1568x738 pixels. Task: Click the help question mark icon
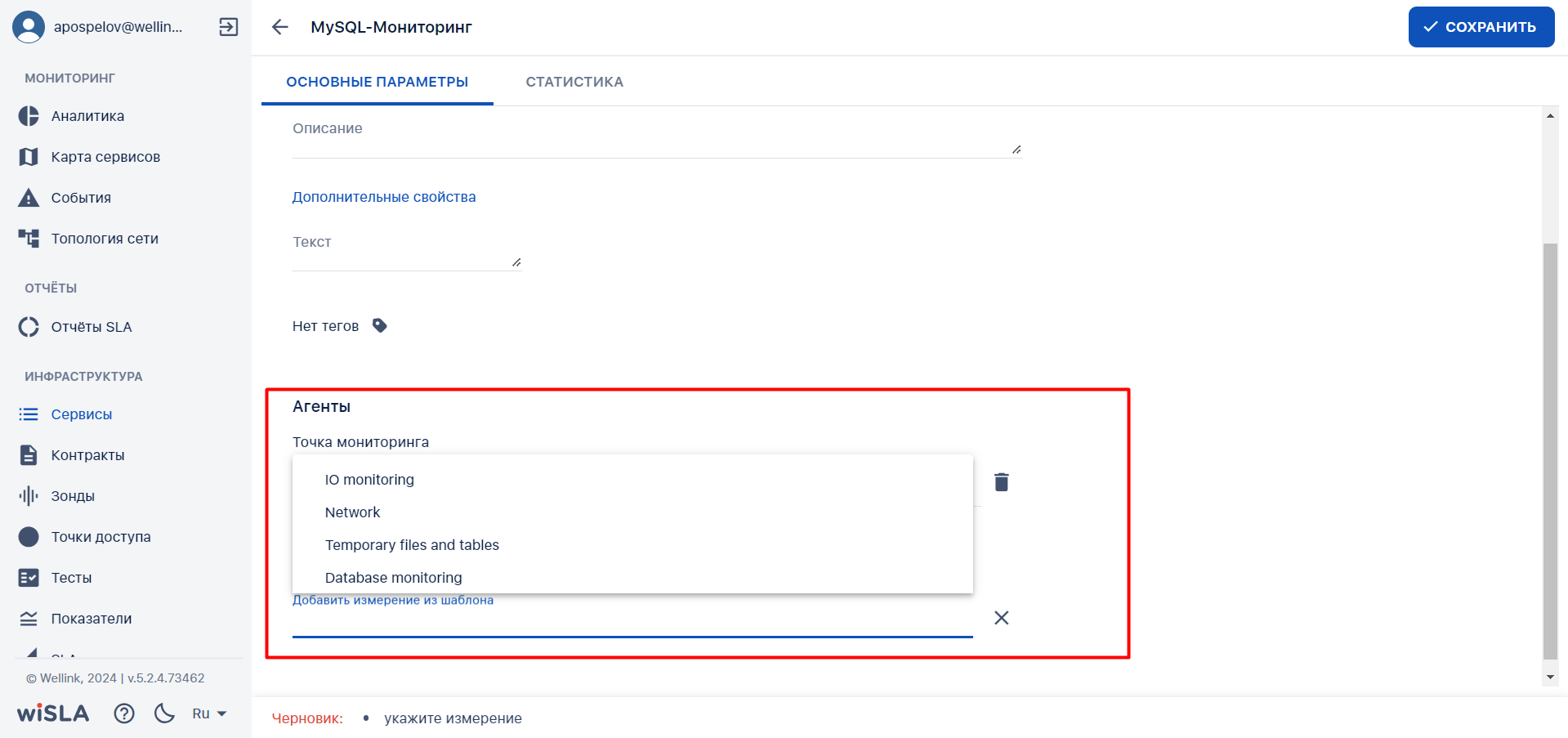point(124,713)
